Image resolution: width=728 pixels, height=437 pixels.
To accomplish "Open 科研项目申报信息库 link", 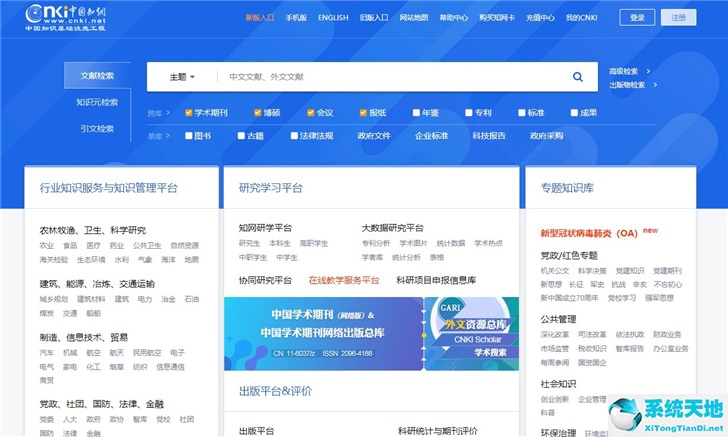I will (x=436, y=280).
